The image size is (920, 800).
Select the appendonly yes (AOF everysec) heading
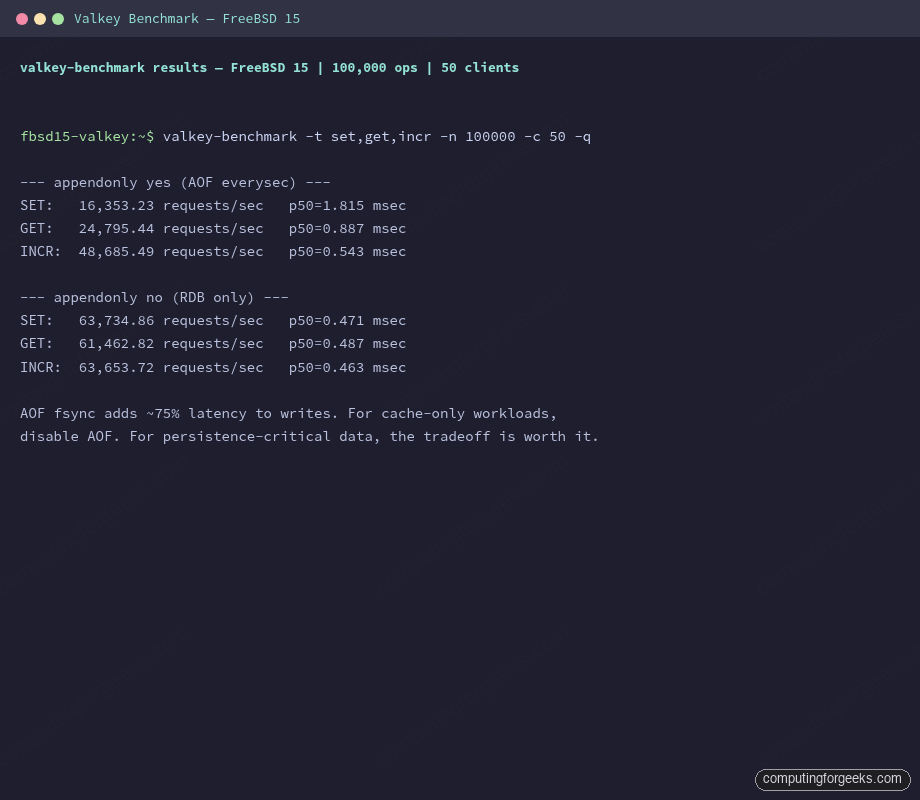coord(175,182)
